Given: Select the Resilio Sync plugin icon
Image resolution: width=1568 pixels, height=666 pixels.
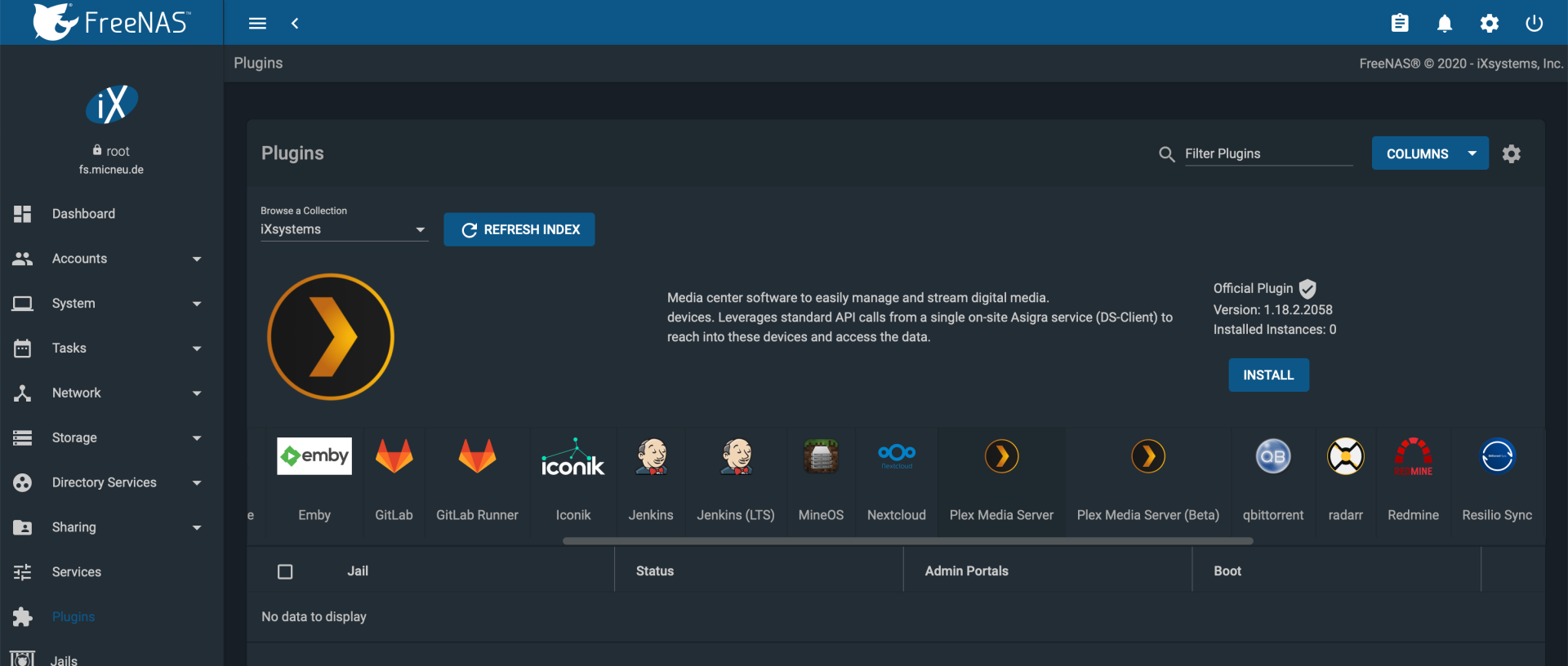Looking at the screenshot, I should pos(1498,456).
